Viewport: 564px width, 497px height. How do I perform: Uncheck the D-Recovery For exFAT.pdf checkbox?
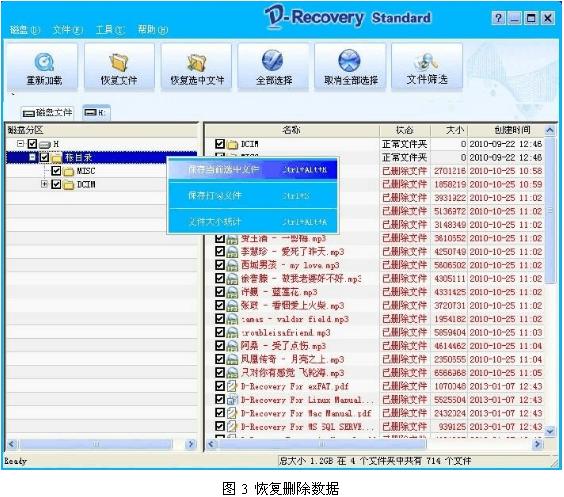point(220,386)
